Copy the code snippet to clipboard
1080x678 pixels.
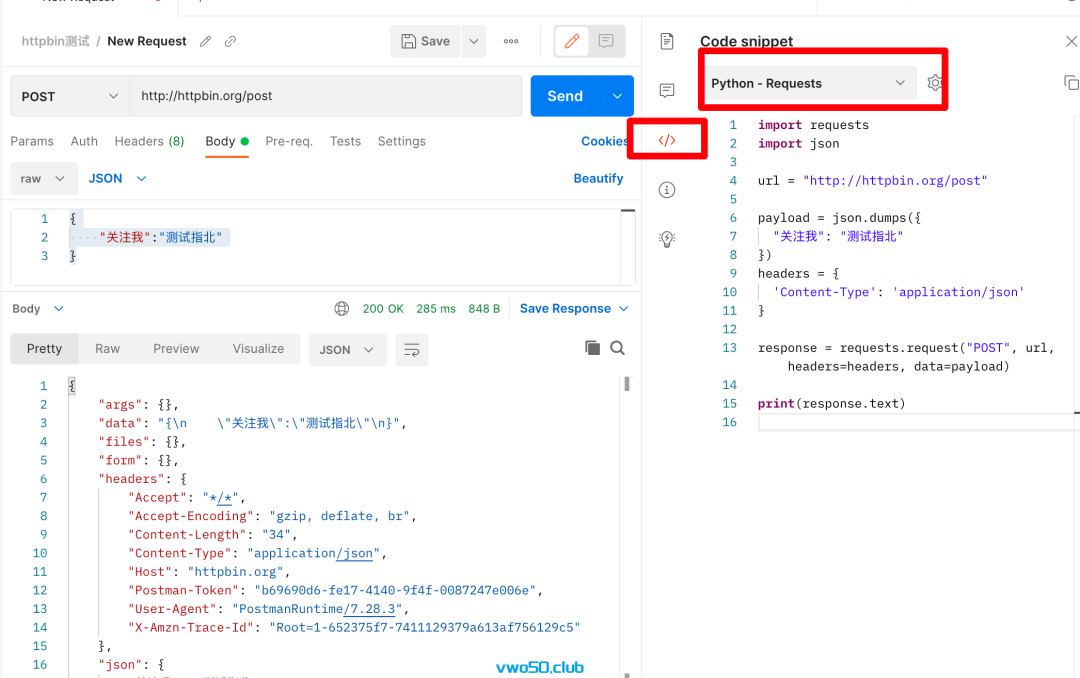point(1071,83)
